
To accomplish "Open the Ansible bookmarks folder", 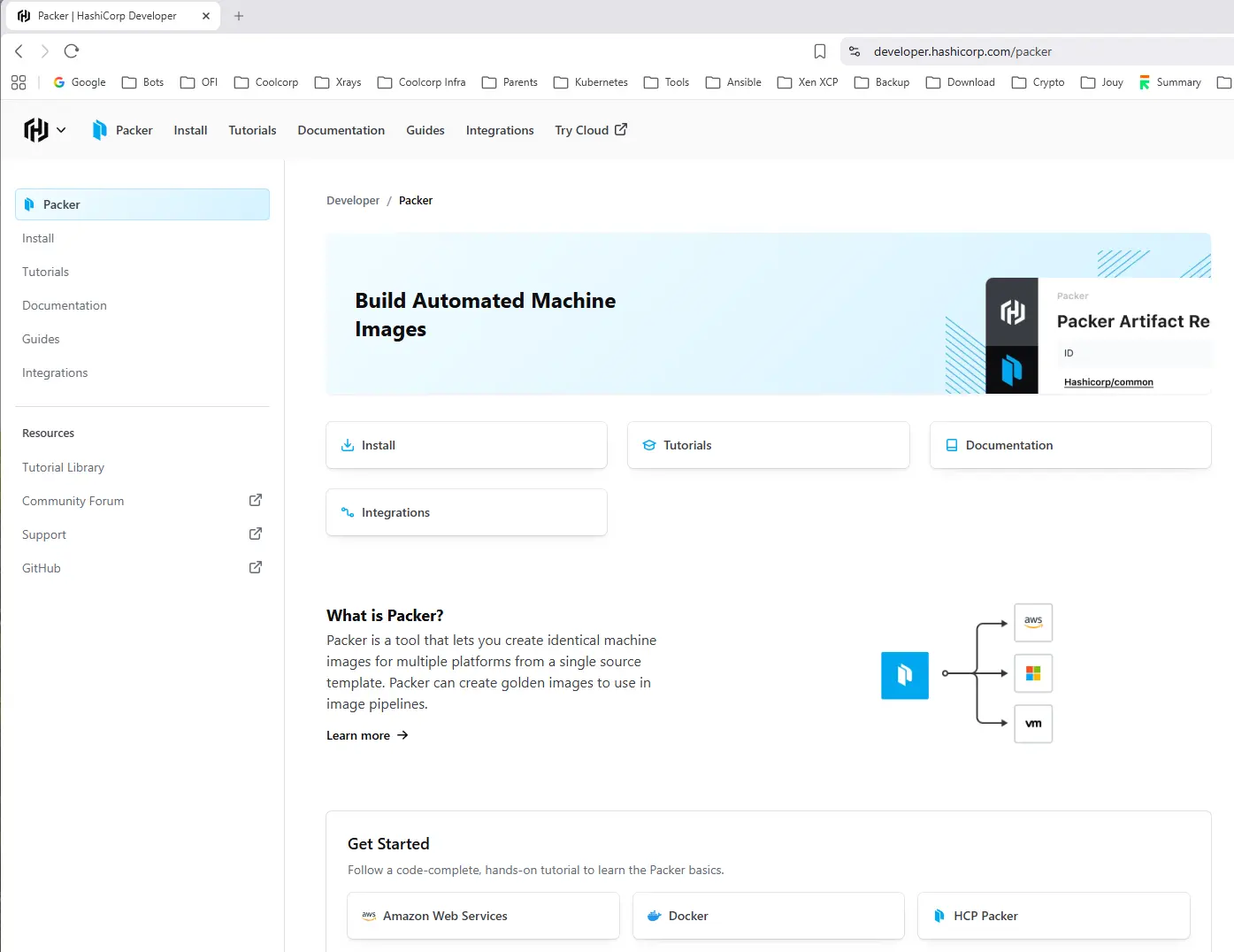I will click(x=733, y=82).
